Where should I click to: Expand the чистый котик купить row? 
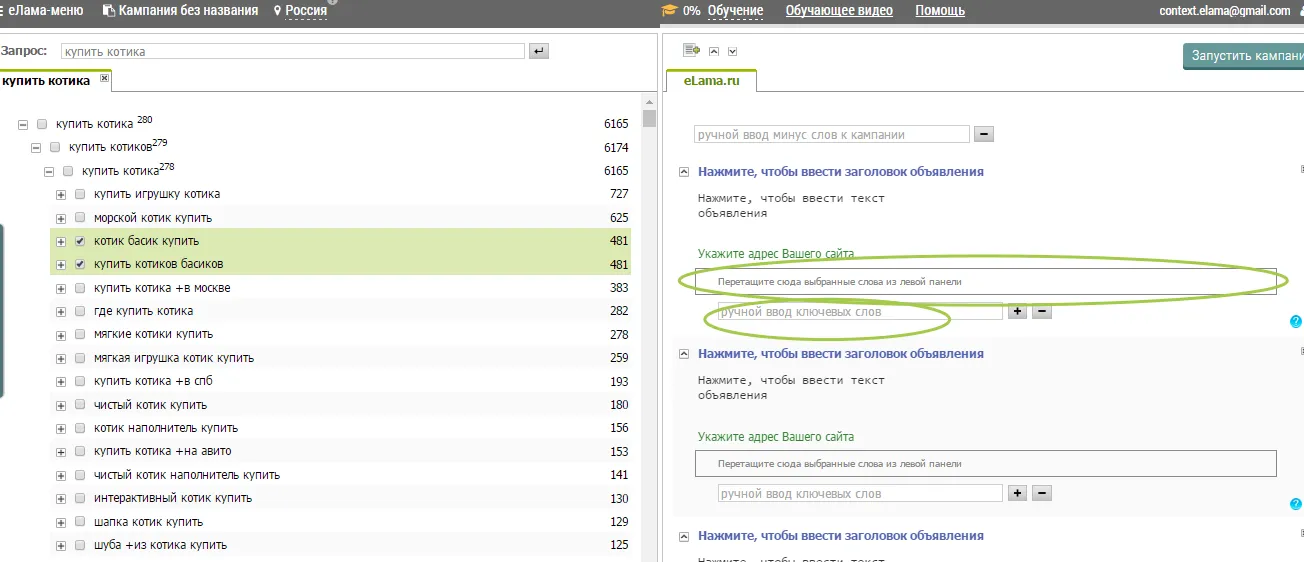pyautogui.click(x=61, y=405)
